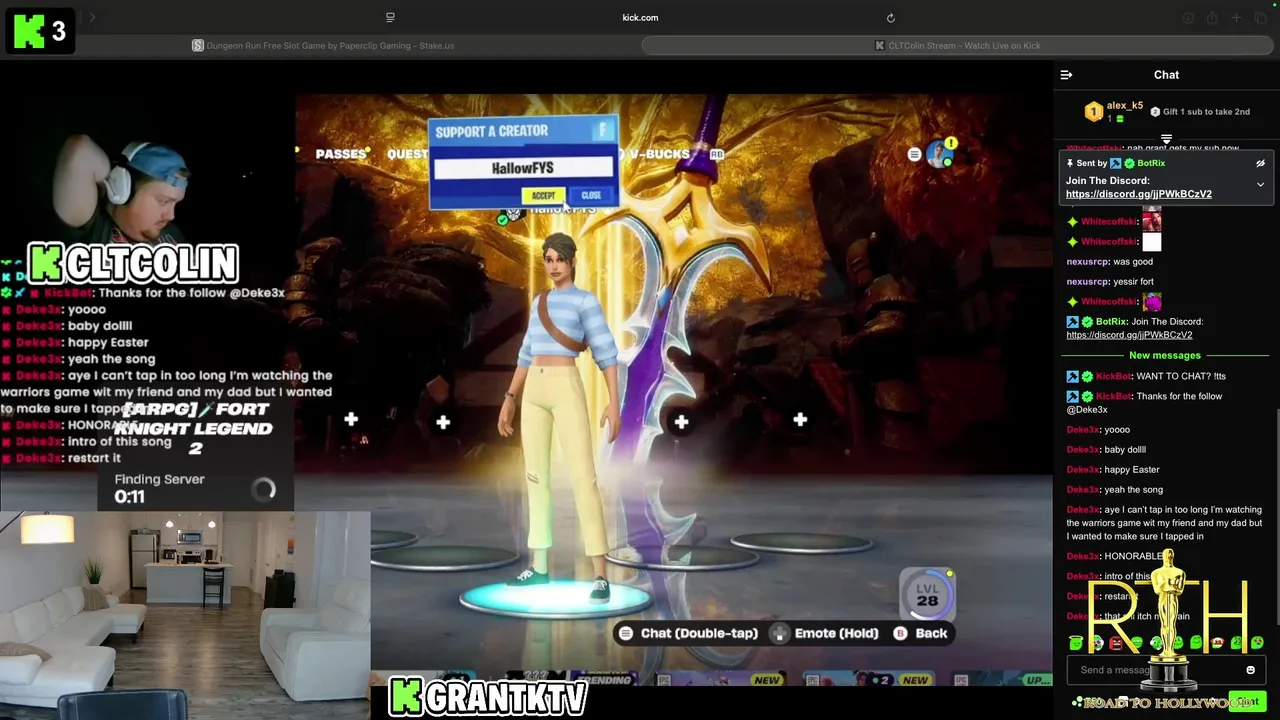Click the nexusrcp username on 'was good'
1280x720 pixels.
tap(1087, 262)
